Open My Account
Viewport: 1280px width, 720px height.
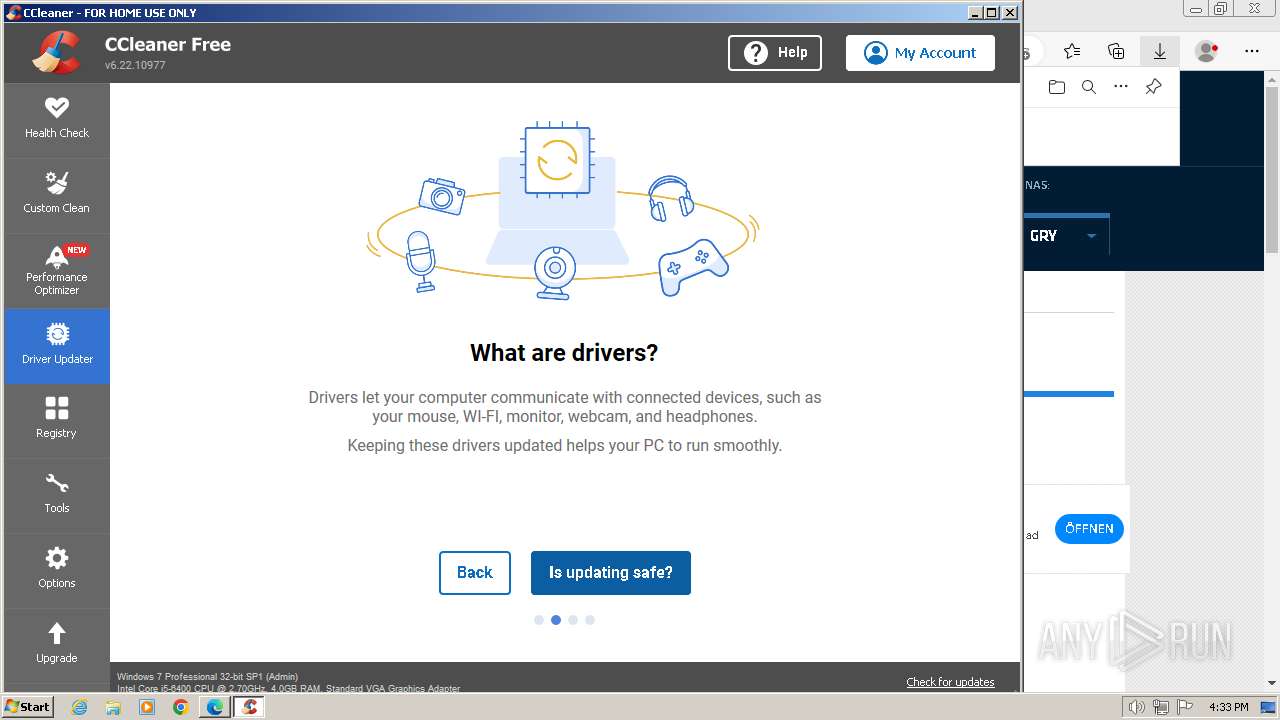coord(920,53)
